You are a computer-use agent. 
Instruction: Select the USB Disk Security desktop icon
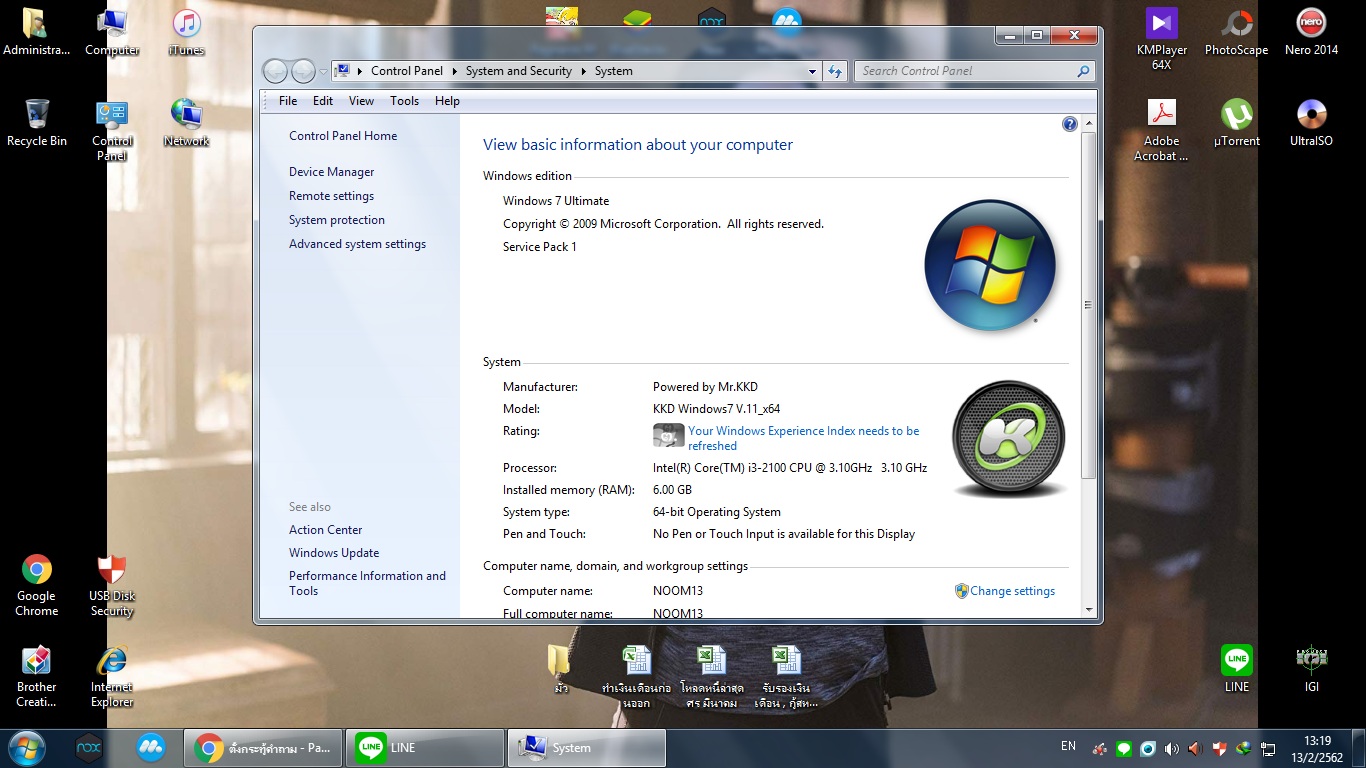(x=112, y=586)
